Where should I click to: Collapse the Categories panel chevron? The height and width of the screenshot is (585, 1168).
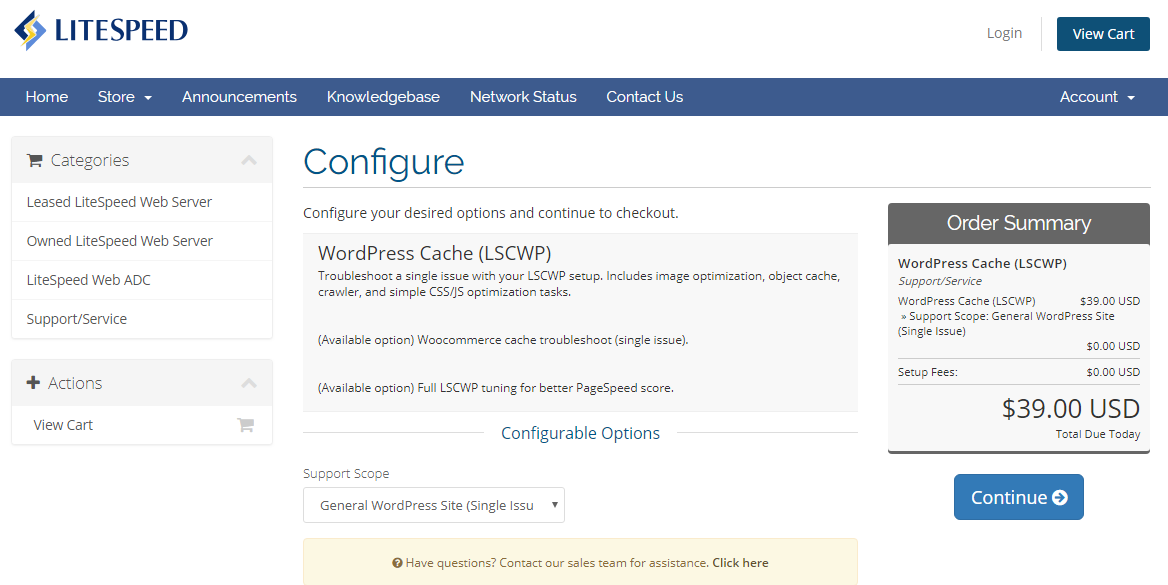(249, 160)
